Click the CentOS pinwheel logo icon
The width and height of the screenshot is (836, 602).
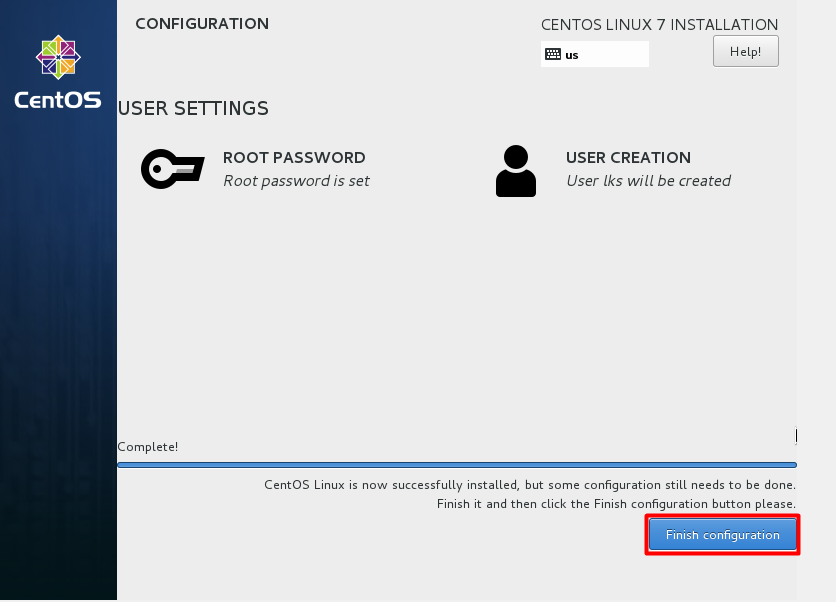pyautogui.click(x=57, y=58)
